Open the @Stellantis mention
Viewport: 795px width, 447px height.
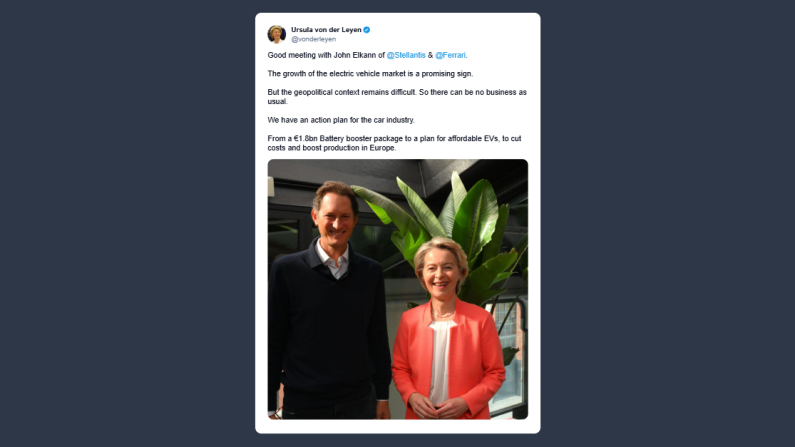coord(406,55)
